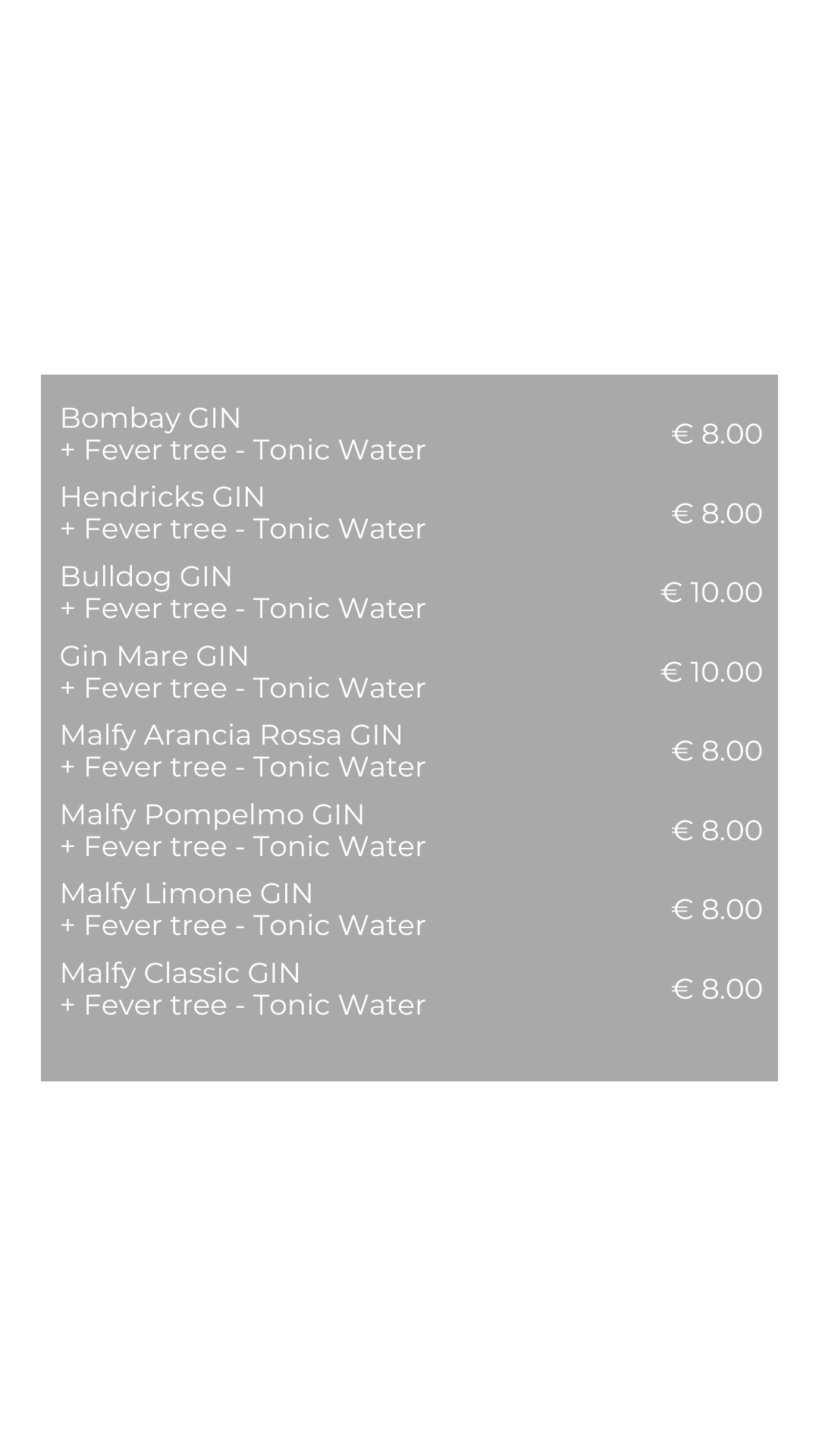
Task: Select the Hendricks GIN menu entry
Action: [162, 497]
